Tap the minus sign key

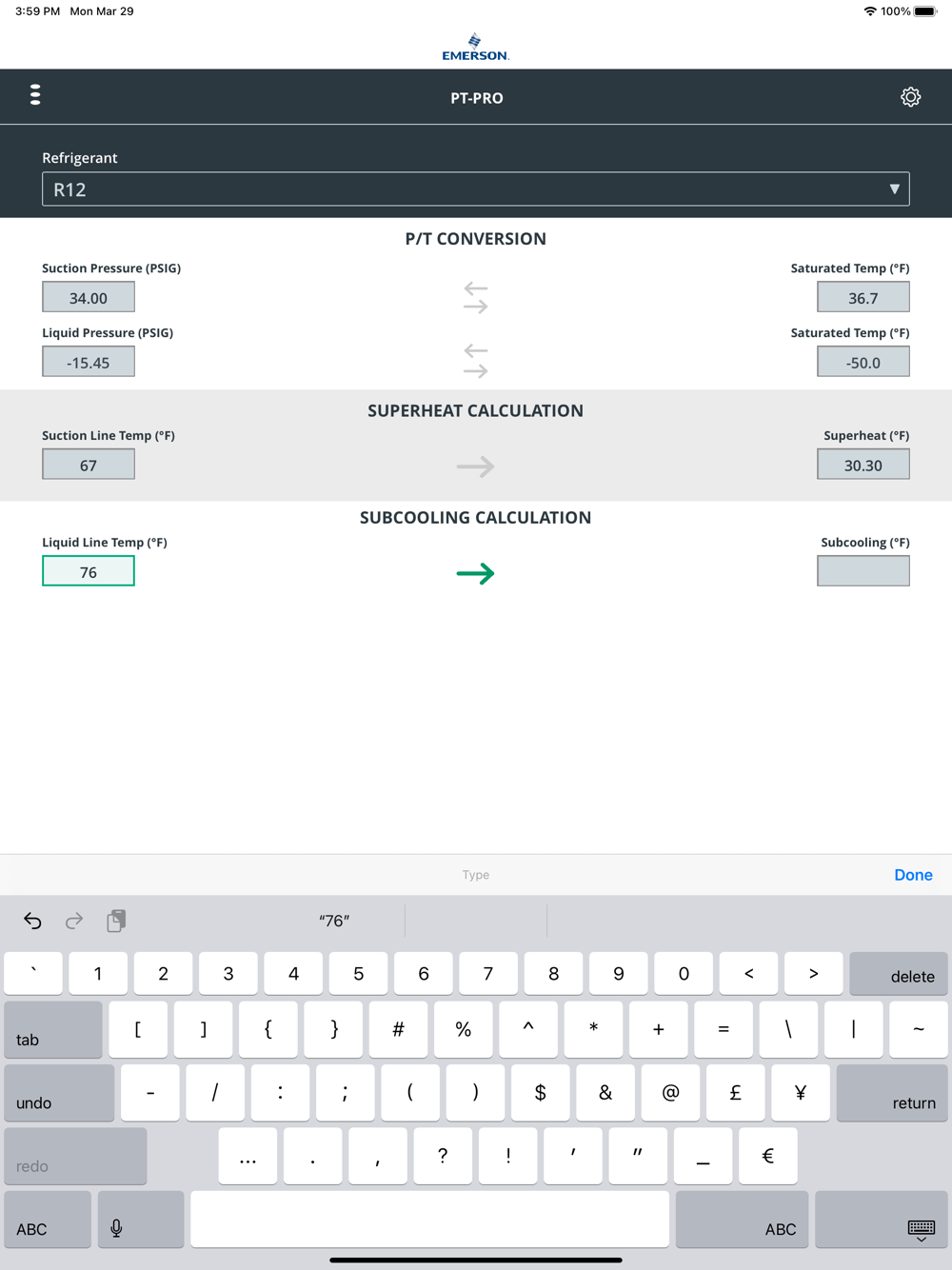150,1093
